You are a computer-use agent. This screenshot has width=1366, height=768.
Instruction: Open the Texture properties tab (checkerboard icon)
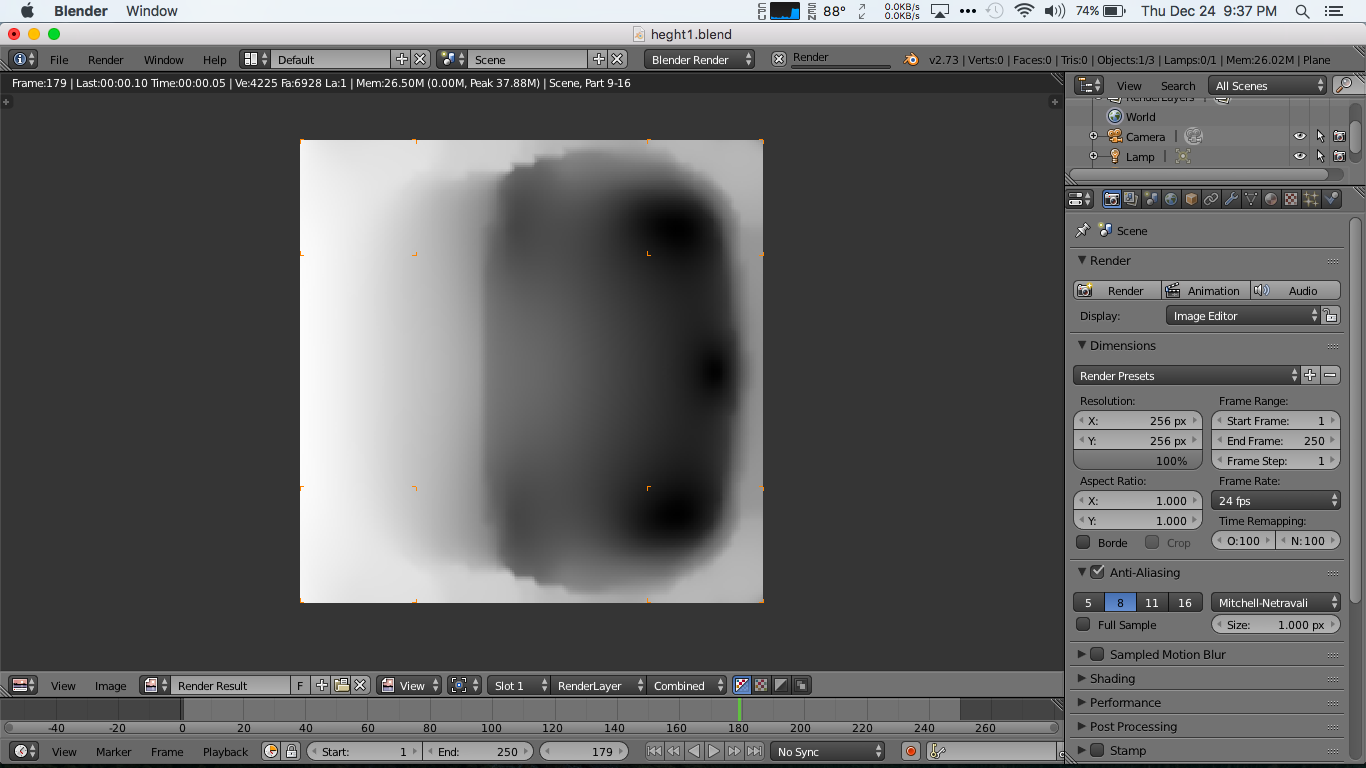[x=1291, y=199]
